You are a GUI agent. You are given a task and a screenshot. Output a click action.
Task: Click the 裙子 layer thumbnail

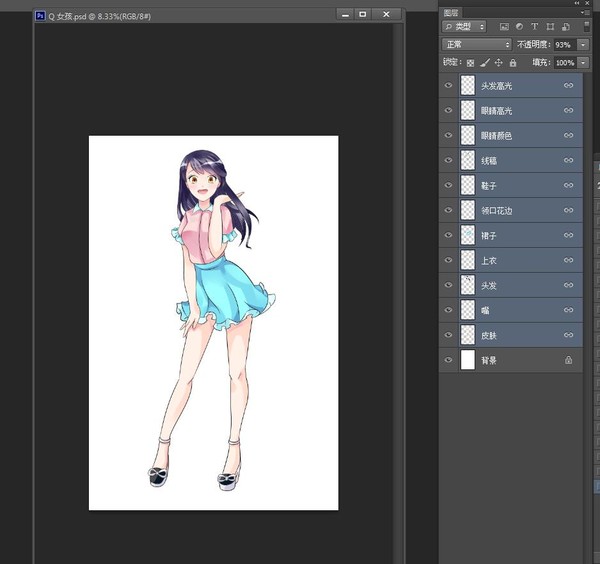[x=468, y=235]
